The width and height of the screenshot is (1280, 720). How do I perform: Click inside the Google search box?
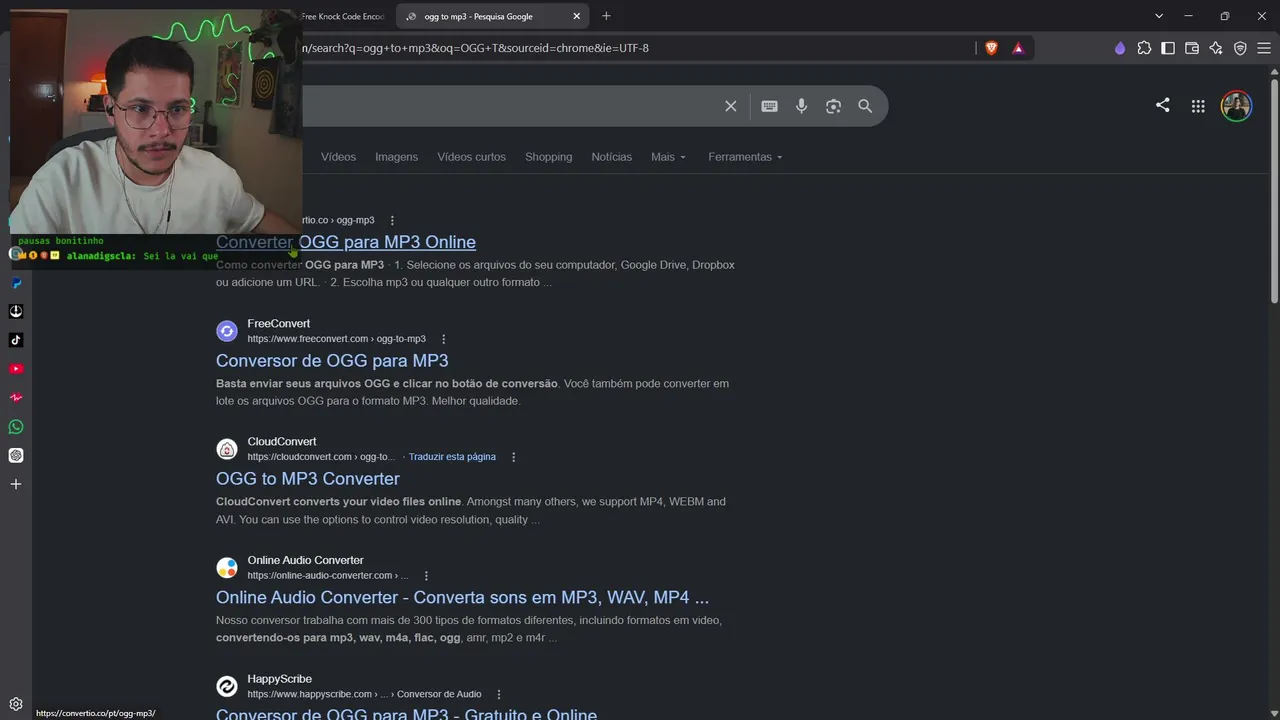508,106
